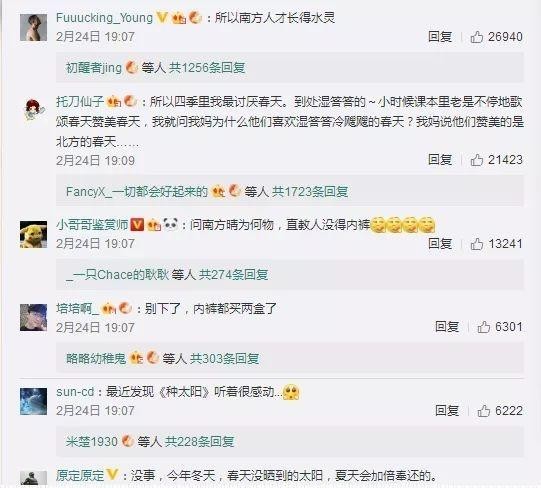Like Fuuucking_Young's comment with 26940 likes
The width and height of the screenshot is (541, 488).
point(477,37)
